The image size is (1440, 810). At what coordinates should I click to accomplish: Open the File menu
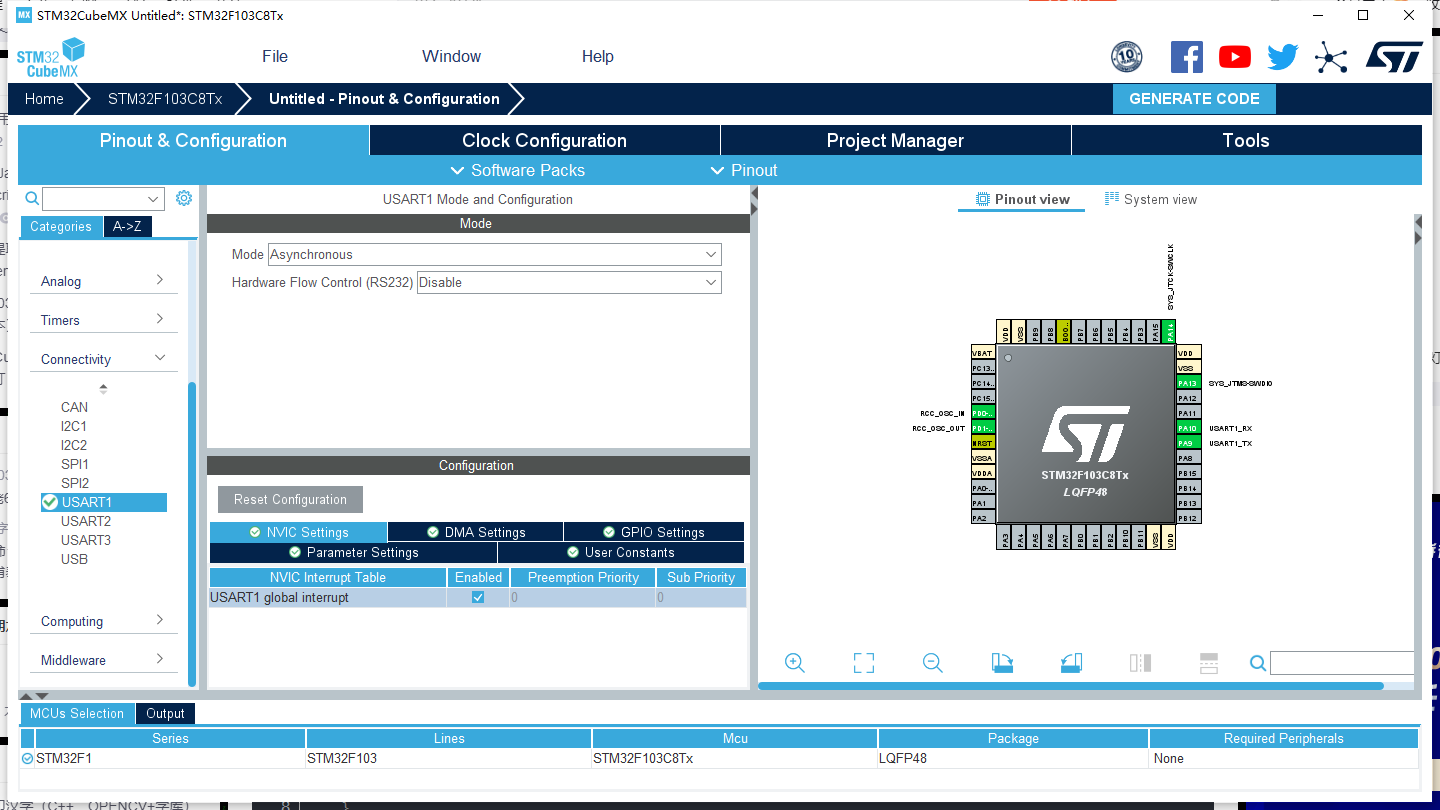(275, 57)
